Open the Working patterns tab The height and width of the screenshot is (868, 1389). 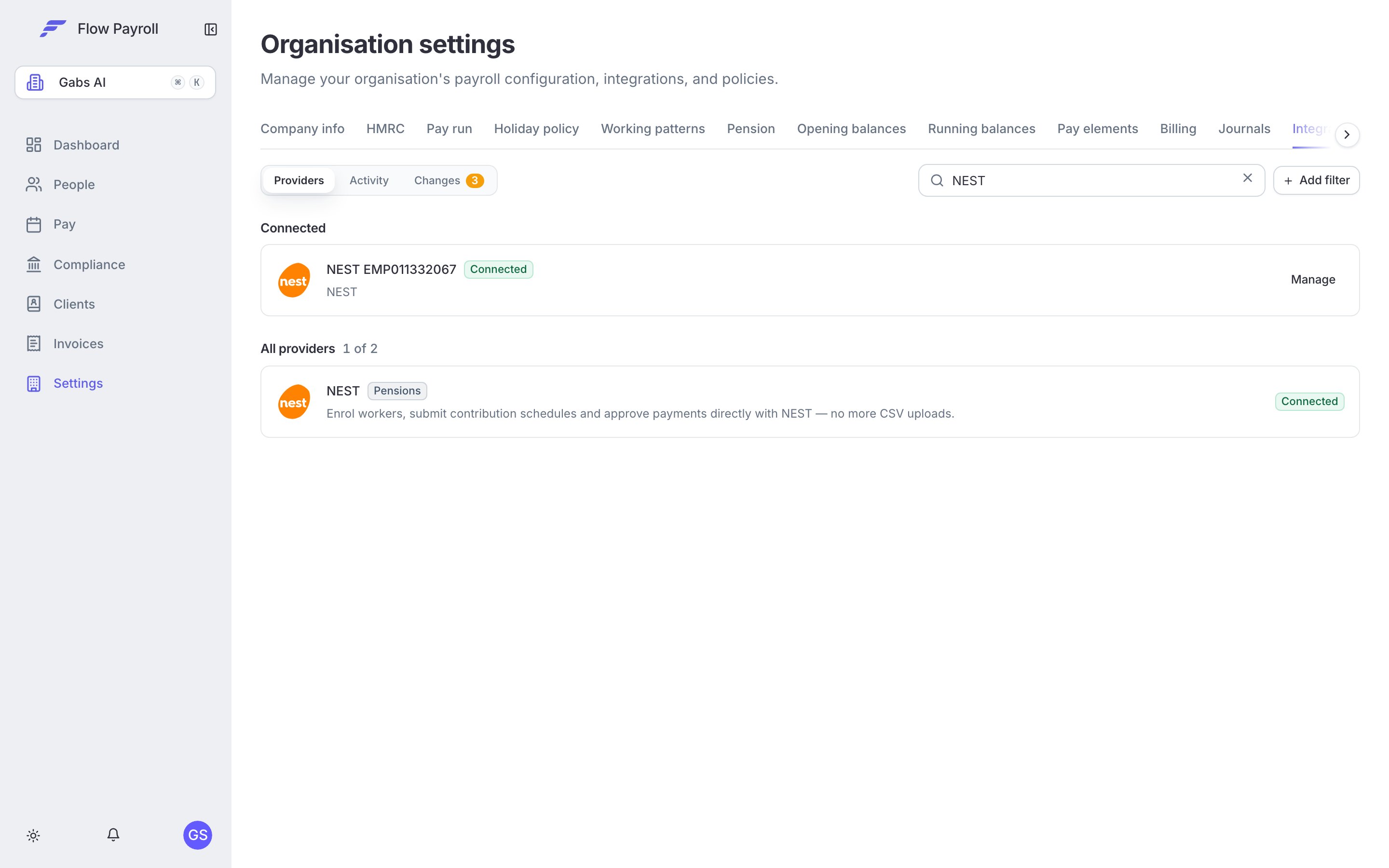pos(653,129)
